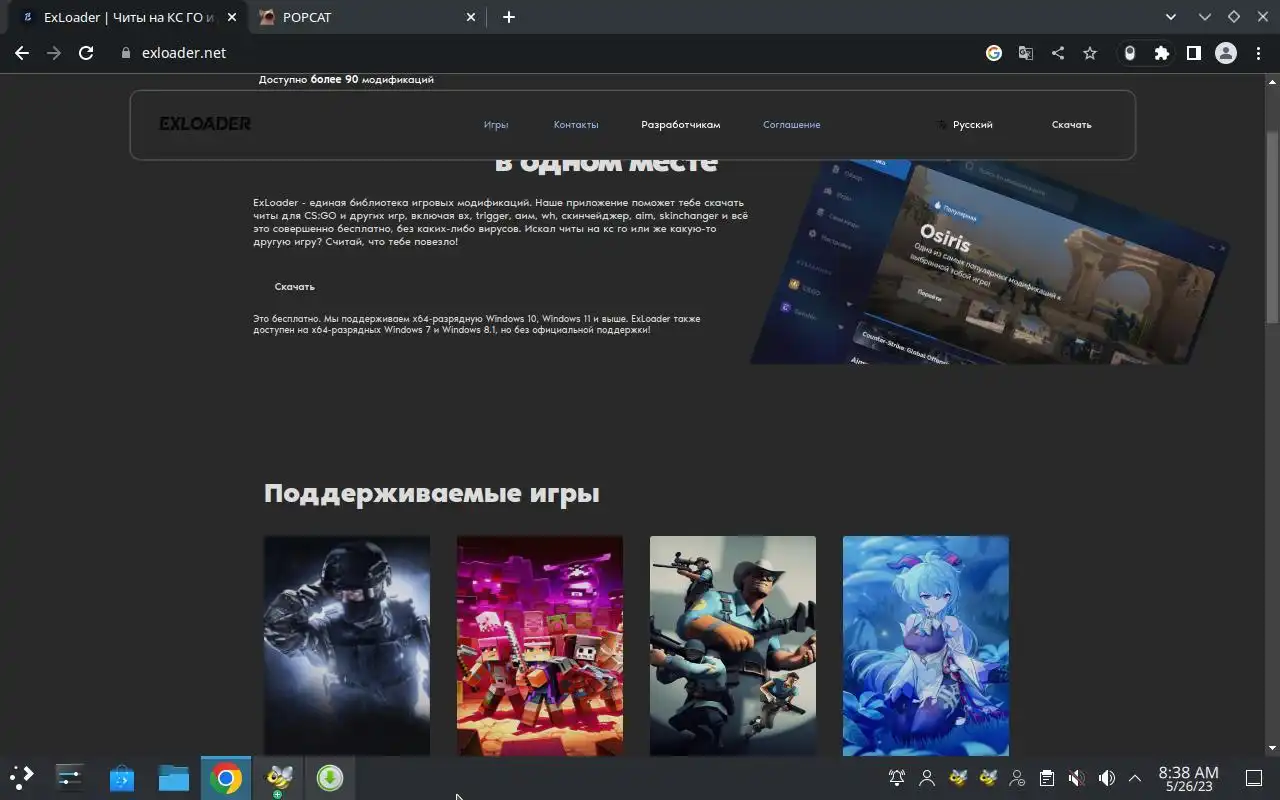This screenshot has width=1280, height=800.
Task: Click the Chrome taskbar icon
Action: (x=226, y=777)
